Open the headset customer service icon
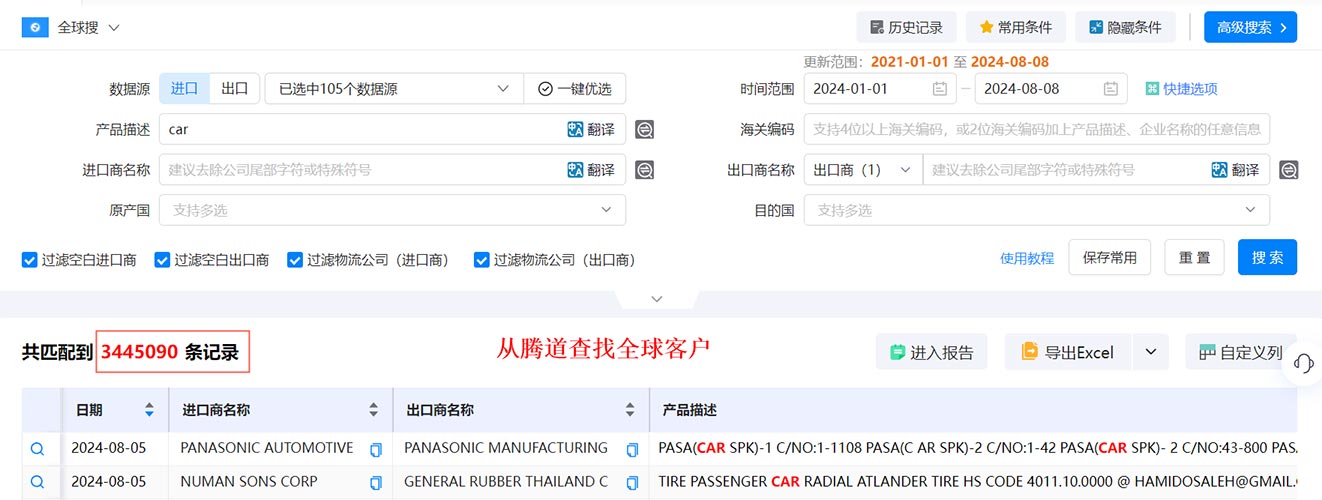Viewport: 1322px width, 500px height. click(1303, 363)
